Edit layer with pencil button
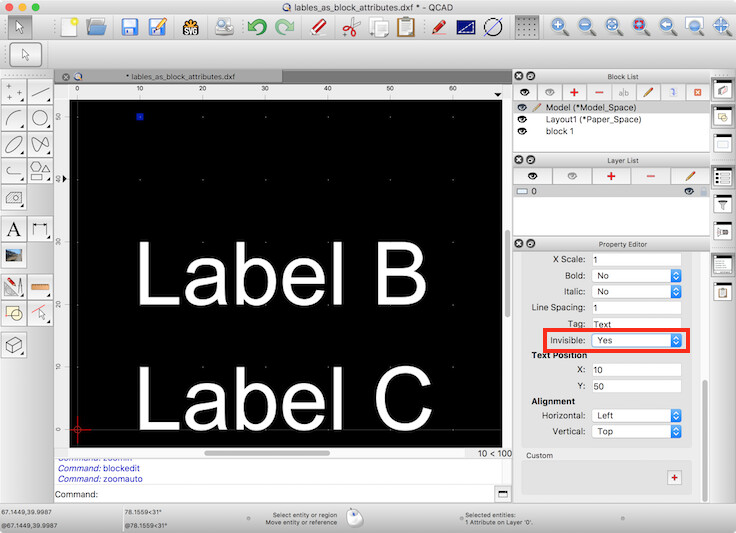The width and height of the screenshot is (736, 533). click(690, 176)
